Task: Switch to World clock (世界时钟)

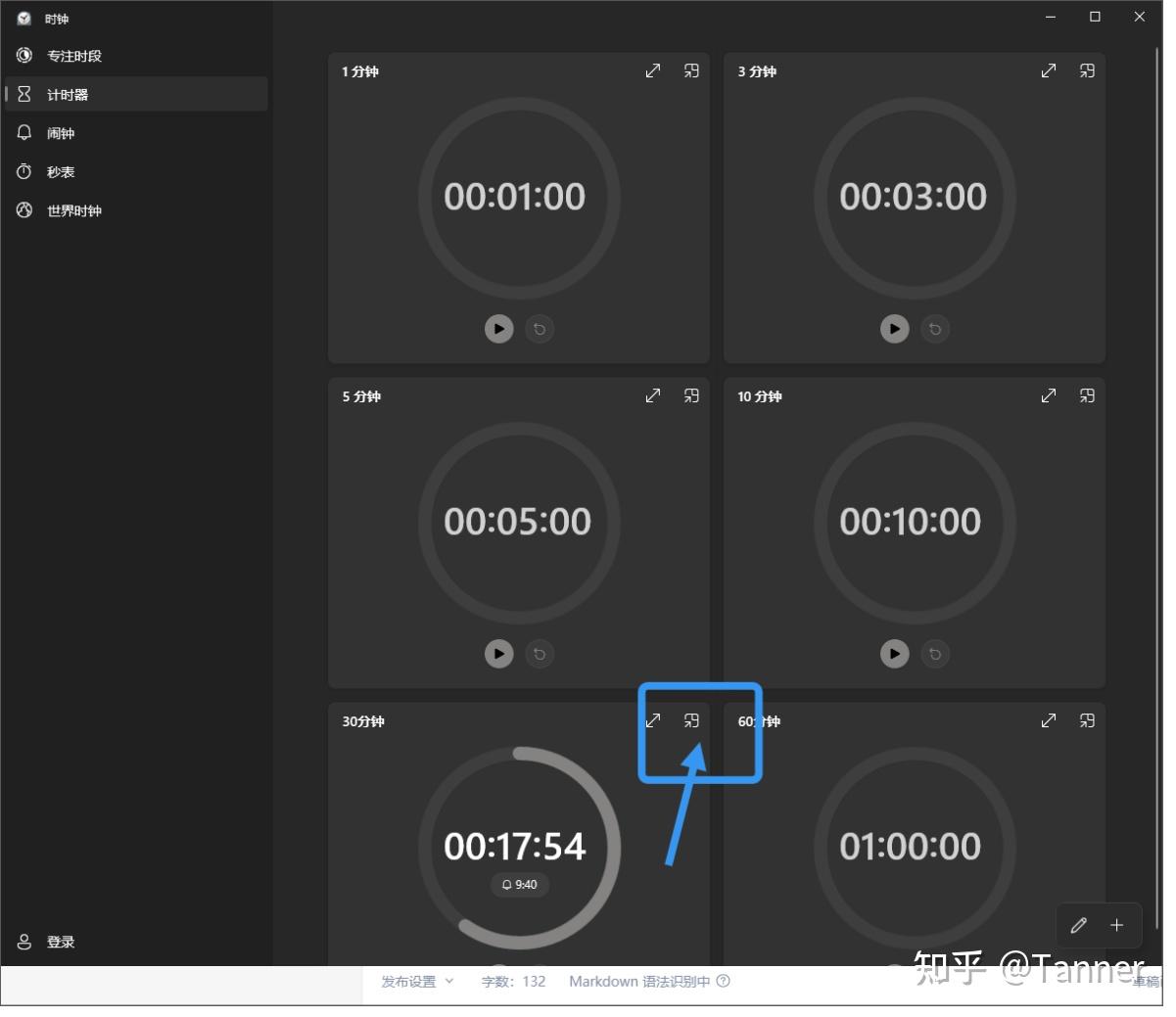Action: [136, 210]
